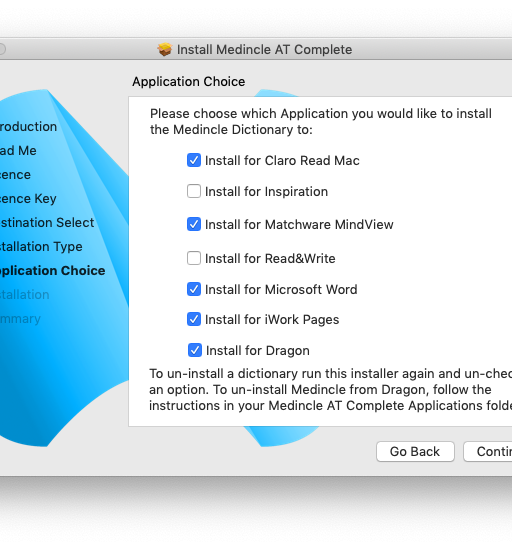This screenshot has width=512, height=550.
Task: Select the Application Choice step
Action: (x=53, y=271)
